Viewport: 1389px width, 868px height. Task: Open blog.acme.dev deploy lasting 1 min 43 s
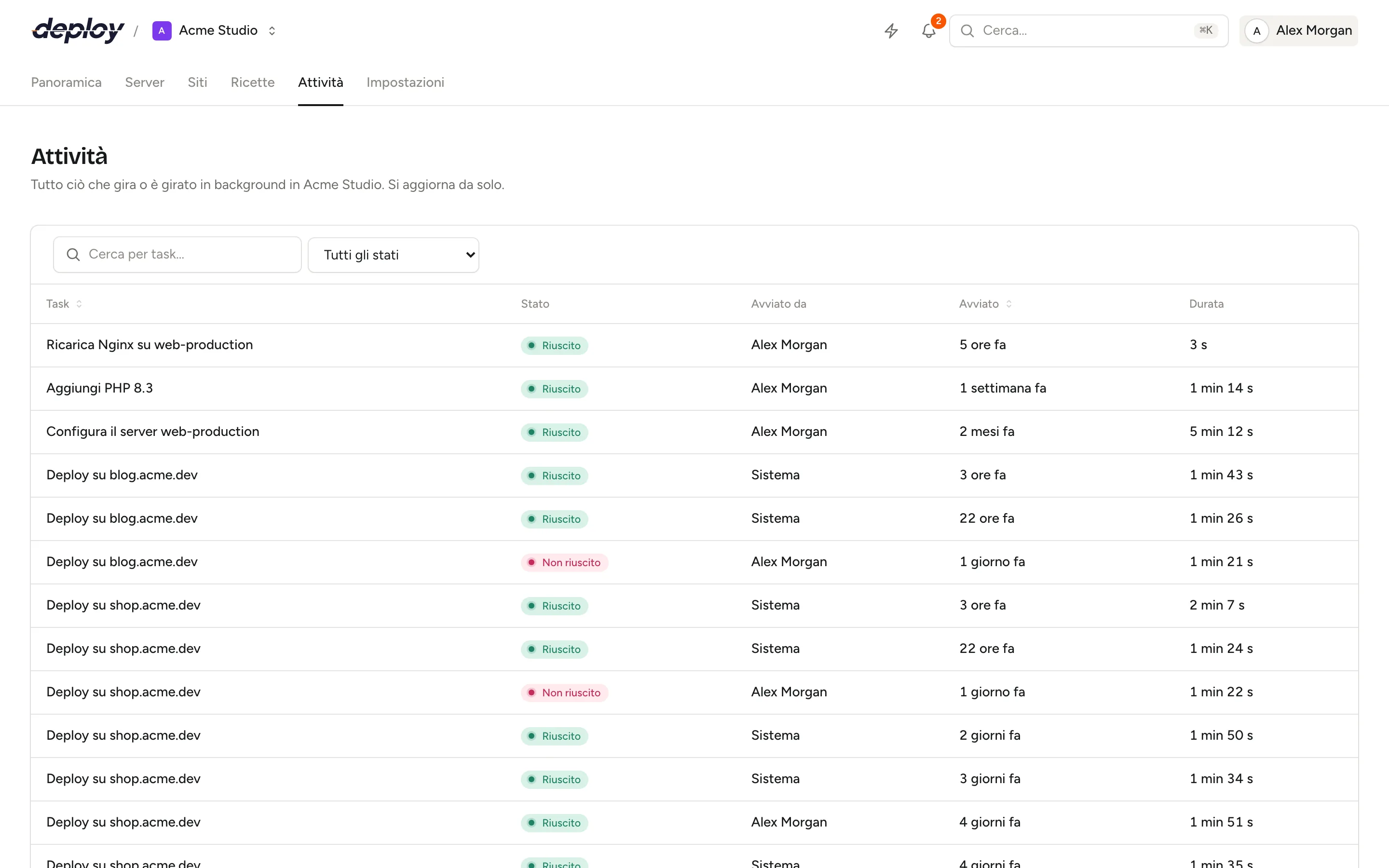click(122, 475)
